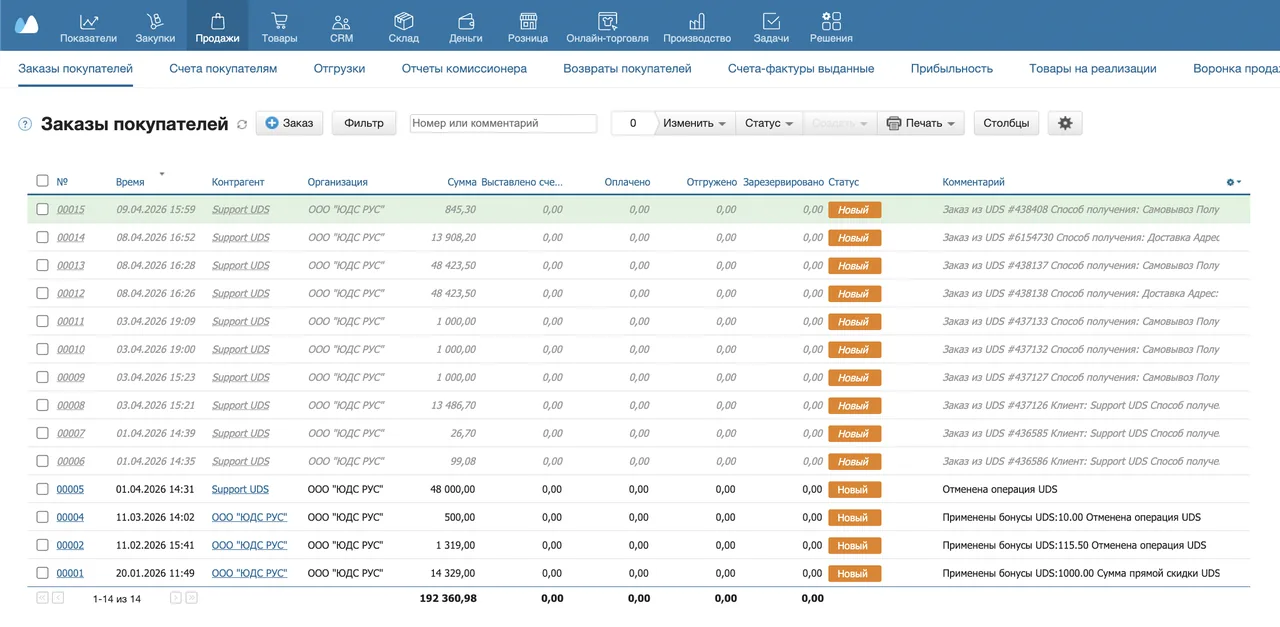Viewport: 1280px width, 627px height.
Task: Click the Новый status badge for order 00004
Action: [854, 518]
